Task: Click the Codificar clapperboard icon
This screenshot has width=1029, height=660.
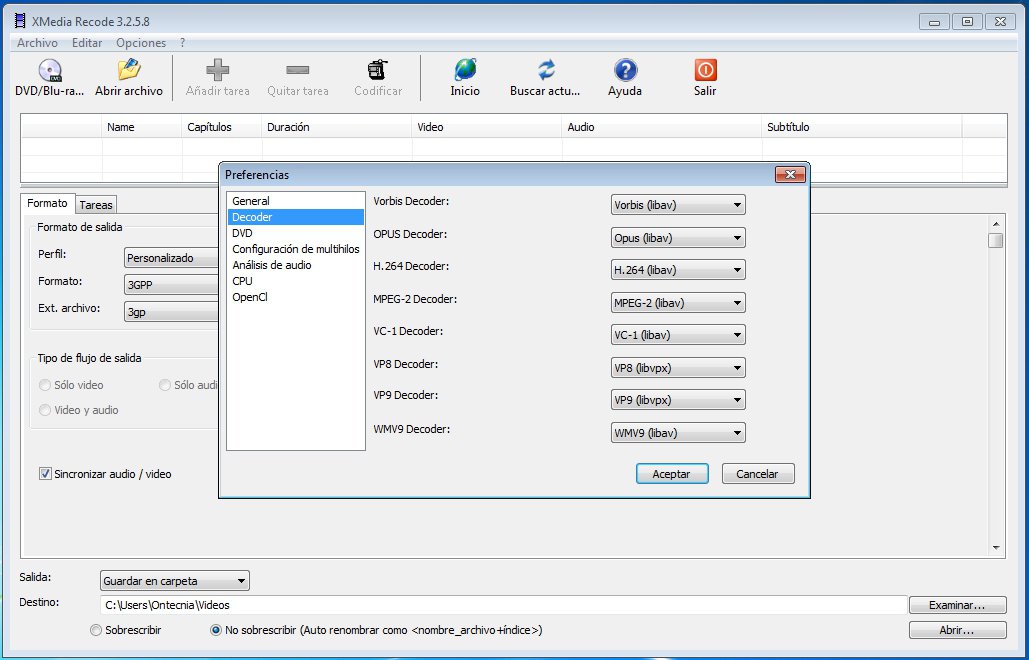Action: tap(377, 70)
